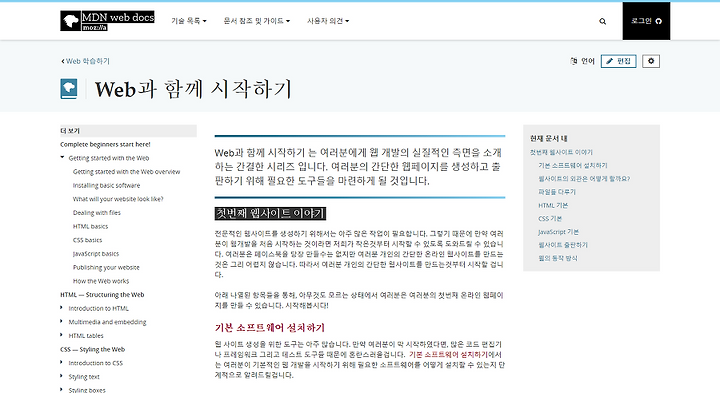This screenshot has height=393, width=720.
Task: Jump to 웹의 동작 방식 in contents
Action: tap(558, 258)
